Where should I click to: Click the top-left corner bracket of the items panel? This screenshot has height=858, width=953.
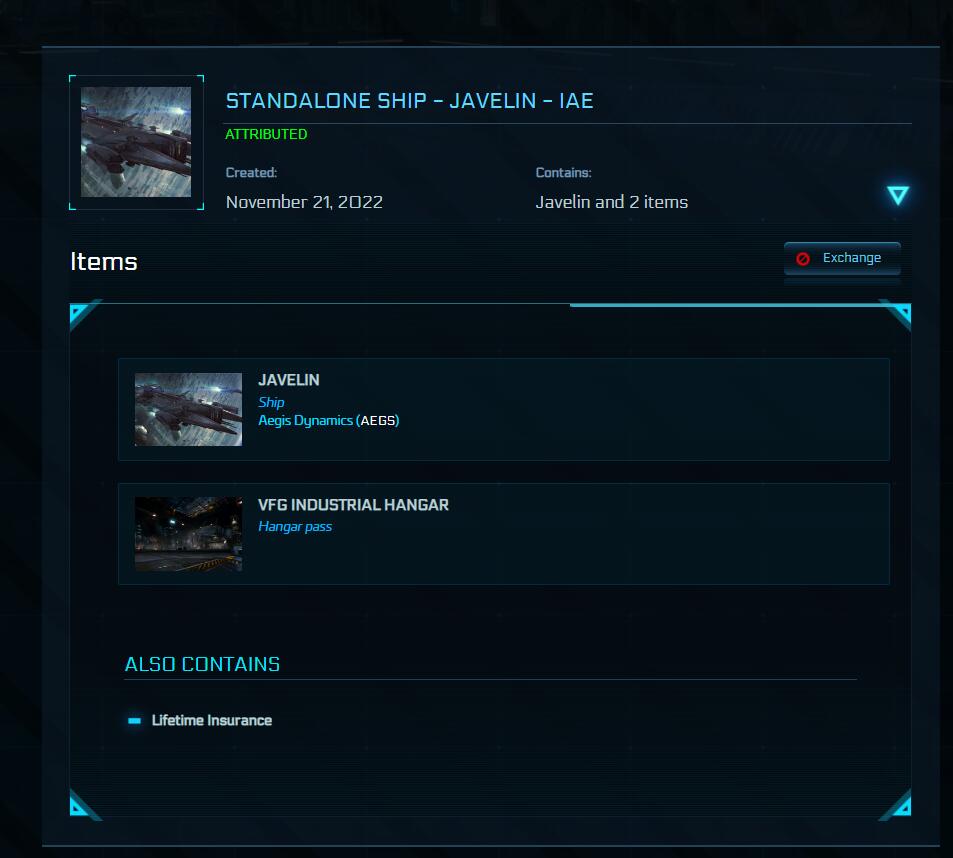83,314
